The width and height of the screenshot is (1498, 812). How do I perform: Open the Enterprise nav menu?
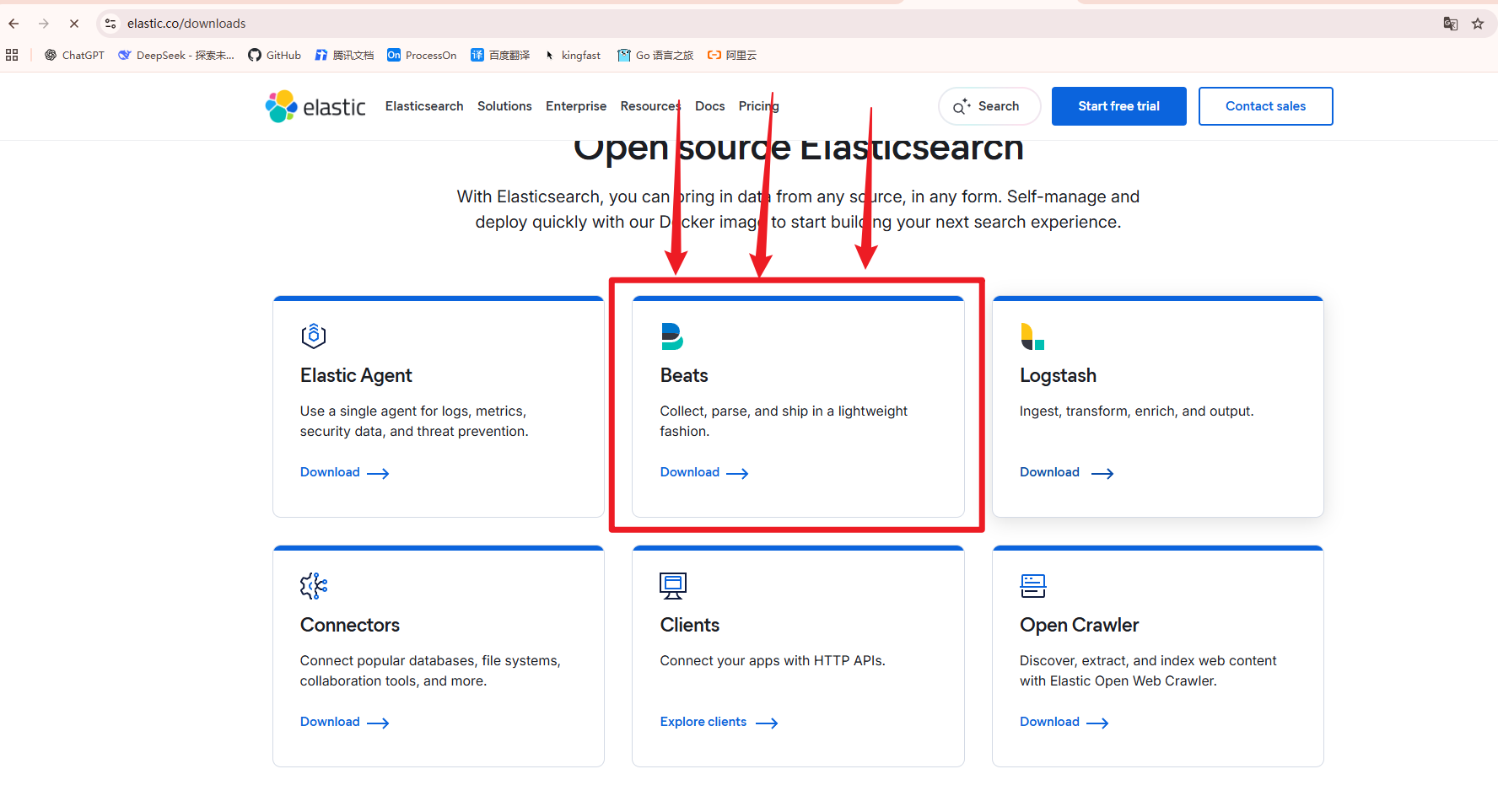(x=576, y=106)
